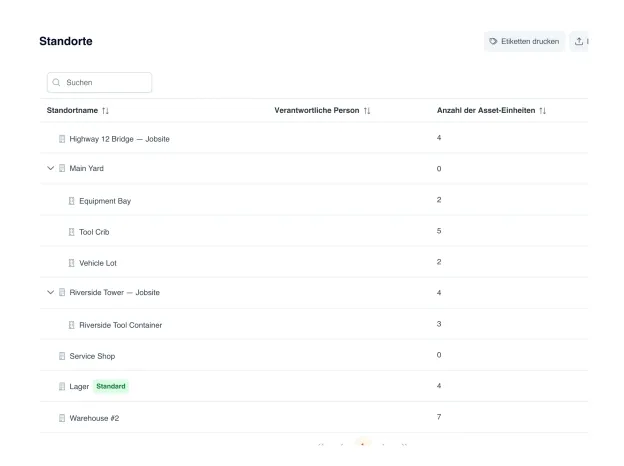Viewport: 624px width, 466px height.
Task: Open the Warehouse #2 location
Action: coord(94,418)
